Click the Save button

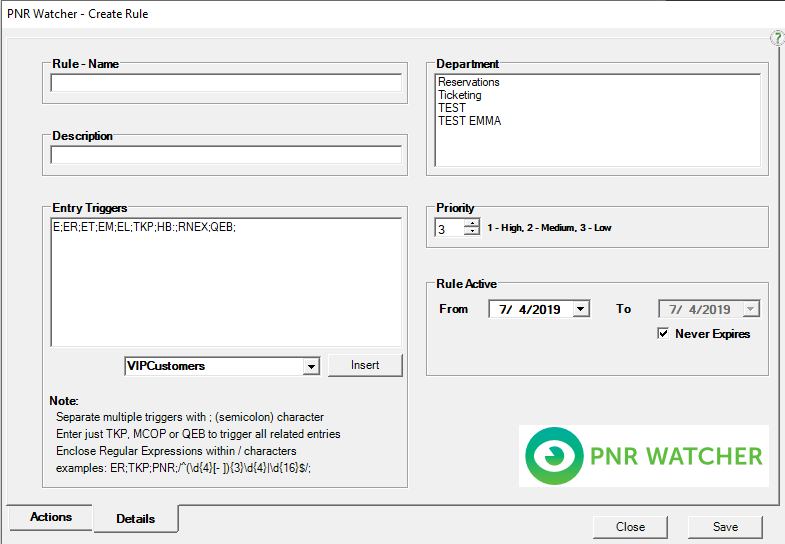(x=725, y=527)
